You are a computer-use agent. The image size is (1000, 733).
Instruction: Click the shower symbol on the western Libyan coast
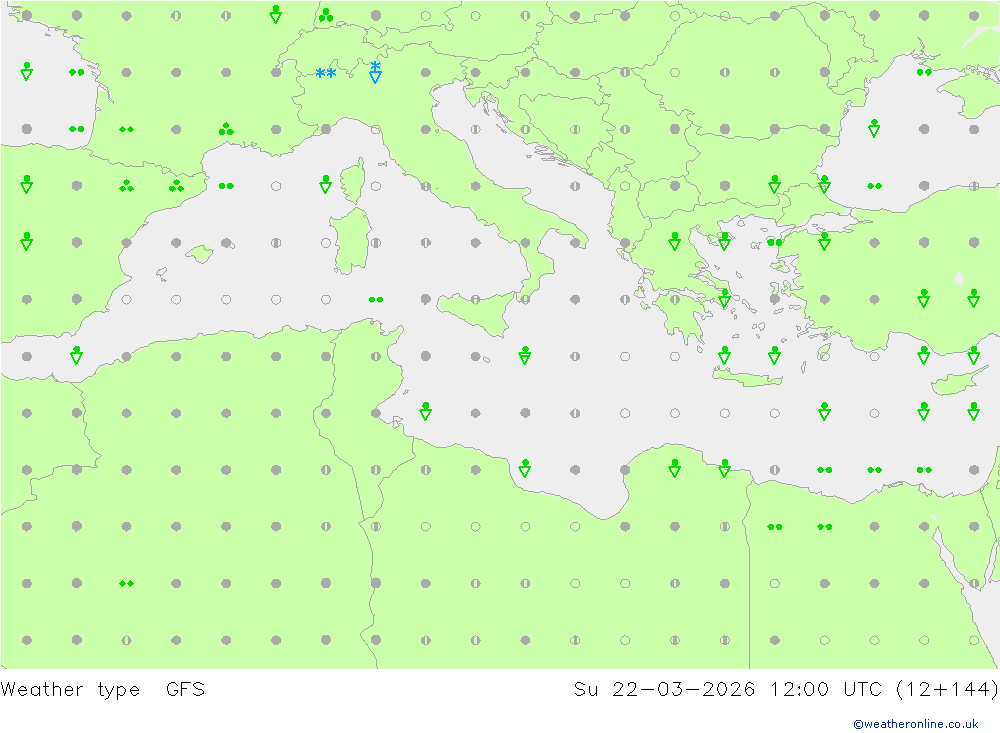525,468
